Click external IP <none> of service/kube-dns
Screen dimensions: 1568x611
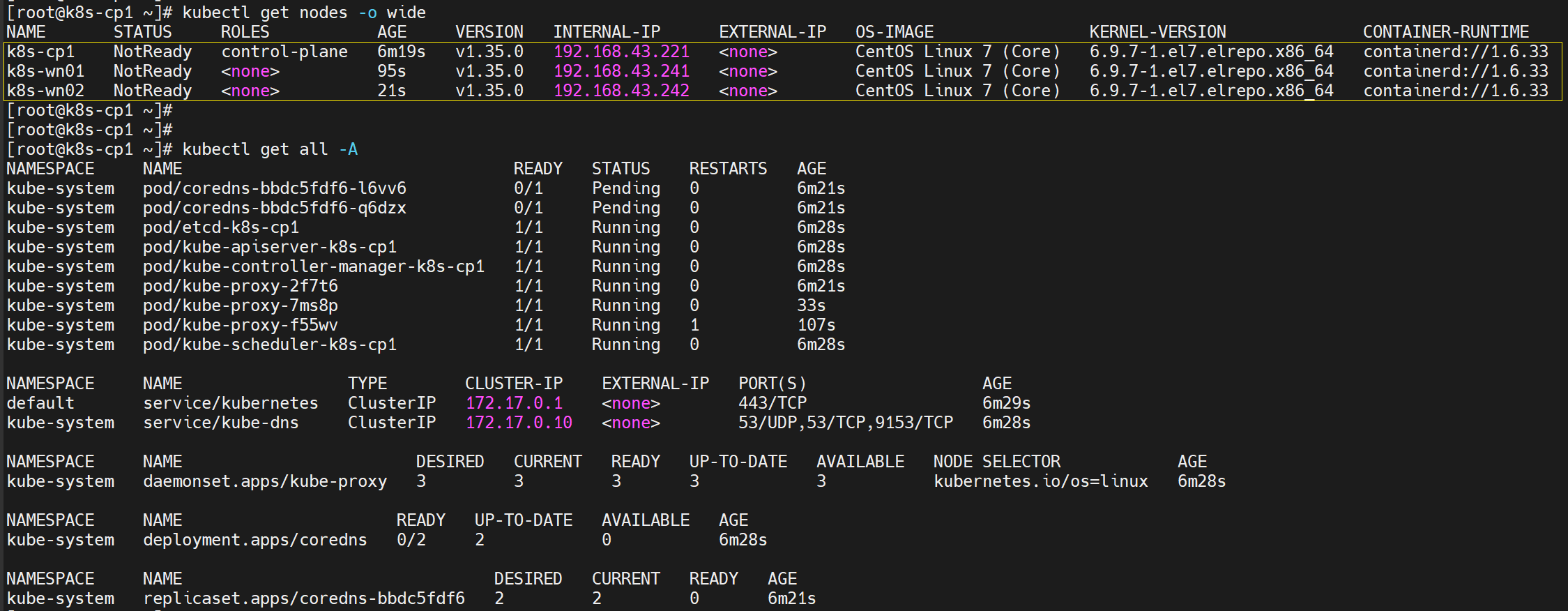[x=631, y=423]
